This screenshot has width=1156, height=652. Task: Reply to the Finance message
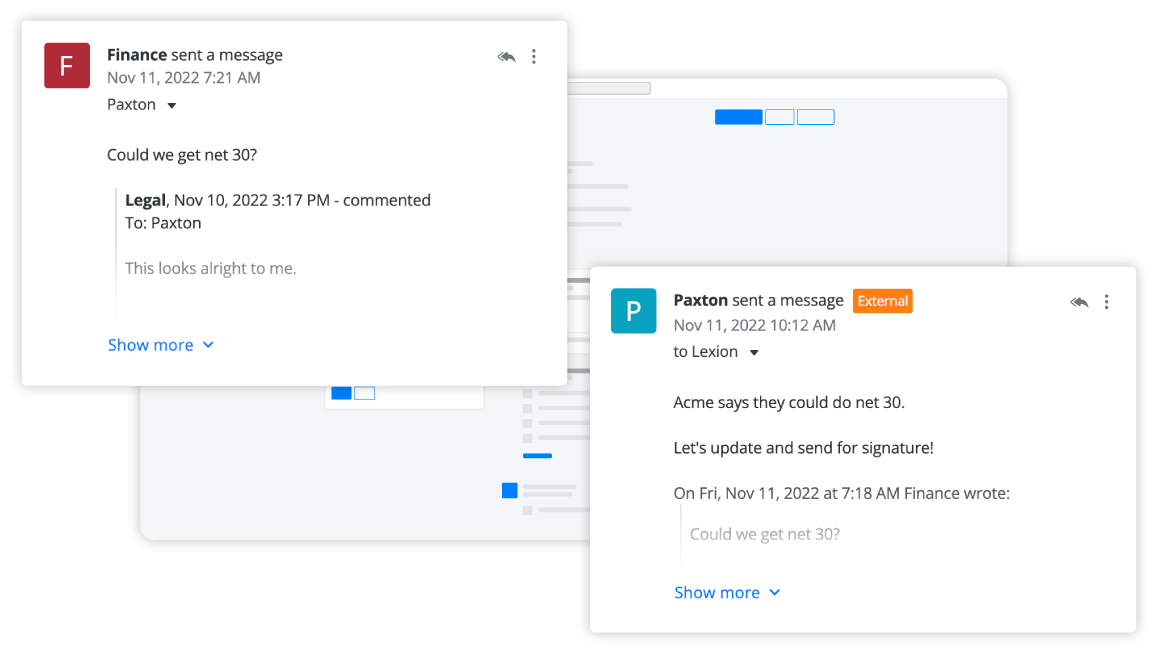coord(506,57)
